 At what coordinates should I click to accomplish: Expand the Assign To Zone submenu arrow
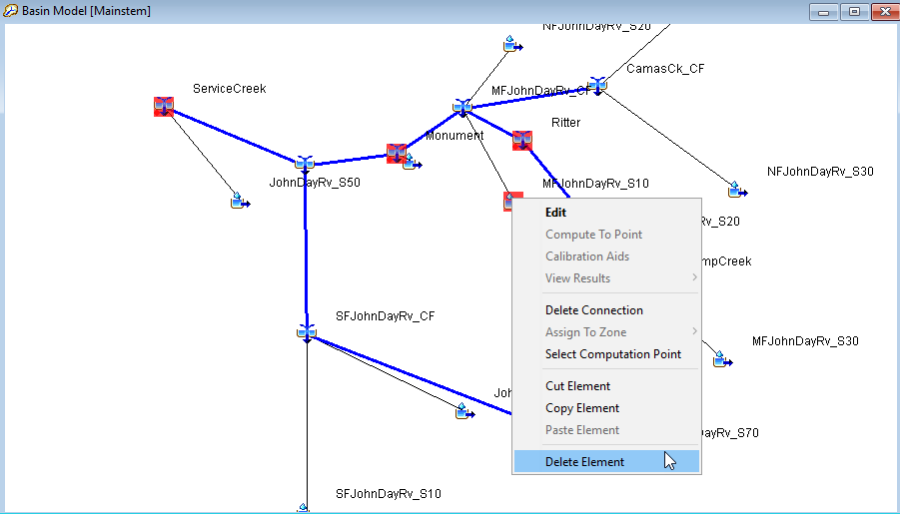click(692, 332)
